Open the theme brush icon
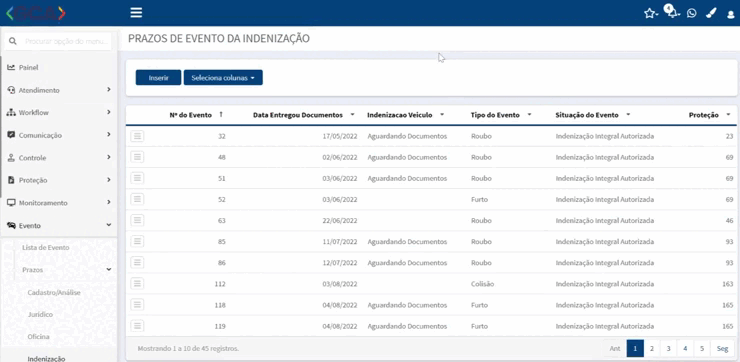Image resolution: width=740 pixels, height=362 pixels. (711, 13)
